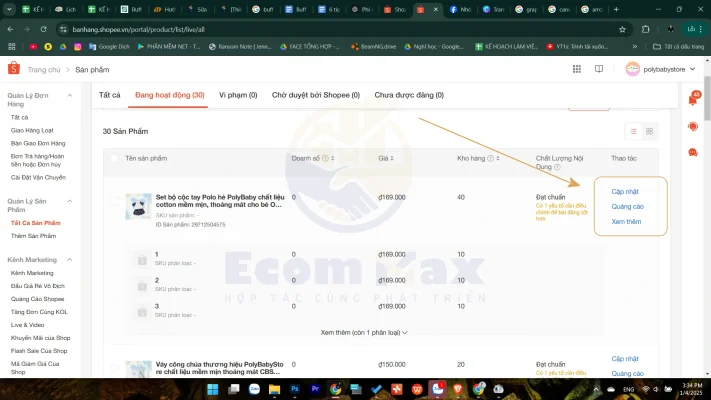Viewport: 711px width, 400px height.
Task: Click the page vertical scrollbar
Action: (x=707, y=98)
